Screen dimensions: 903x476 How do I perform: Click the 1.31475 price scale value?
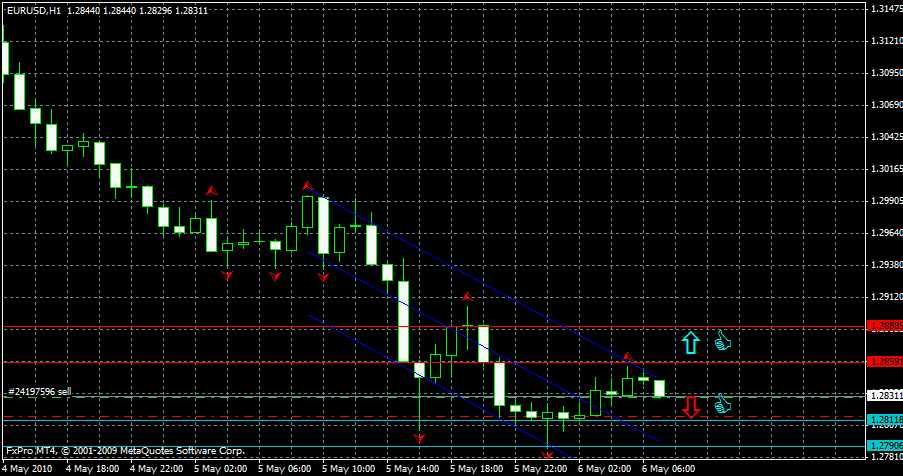point(886,9)
